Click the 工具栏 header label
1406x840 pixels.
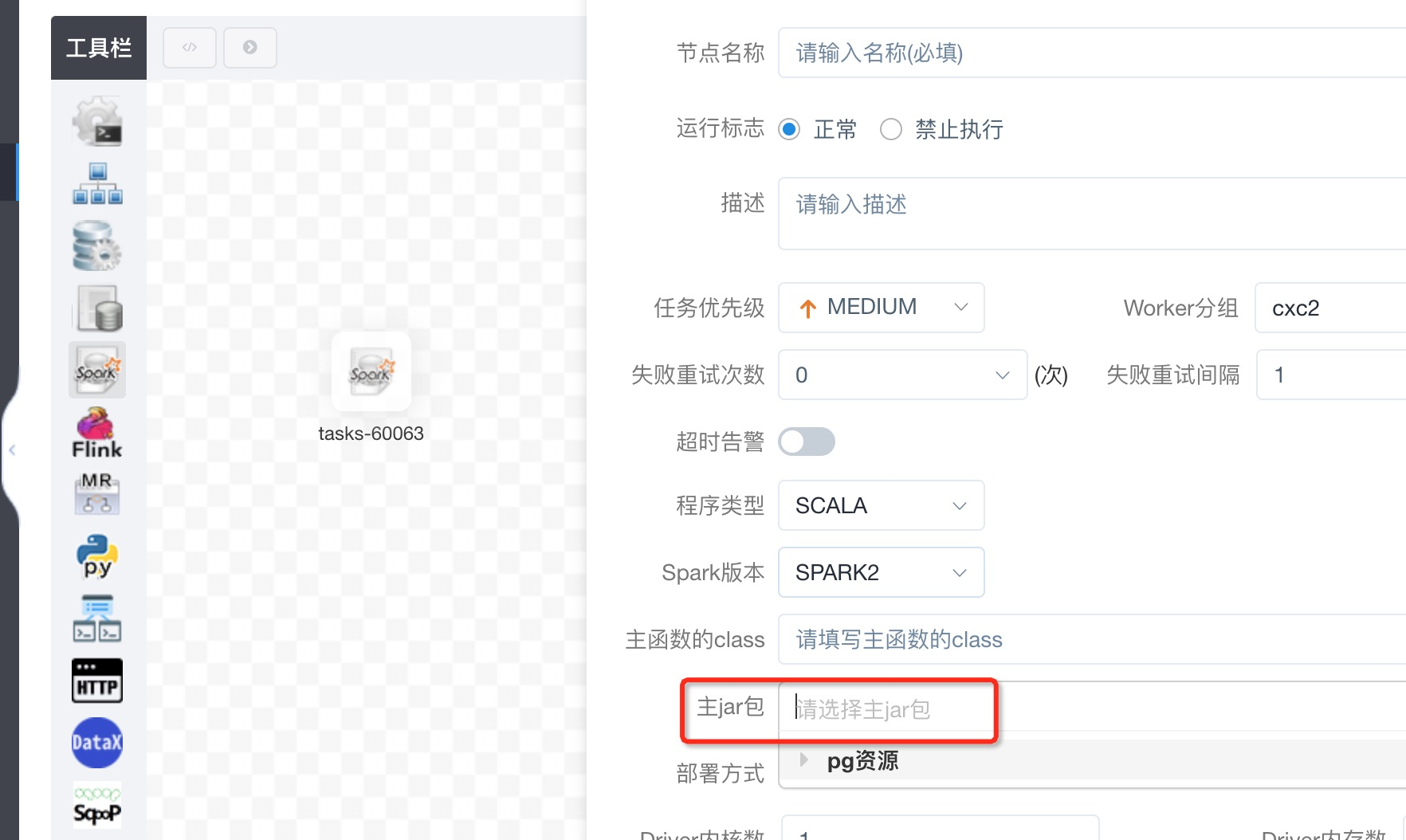pyautogui.click(x=99, y=48)
